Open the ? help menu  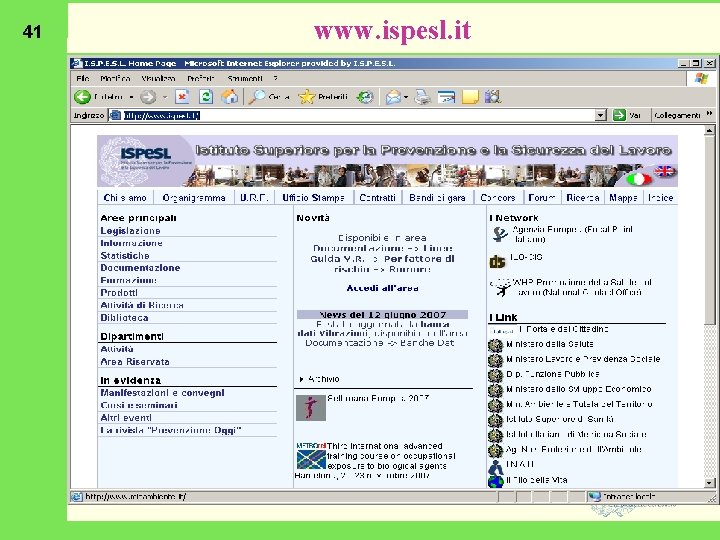276,79
